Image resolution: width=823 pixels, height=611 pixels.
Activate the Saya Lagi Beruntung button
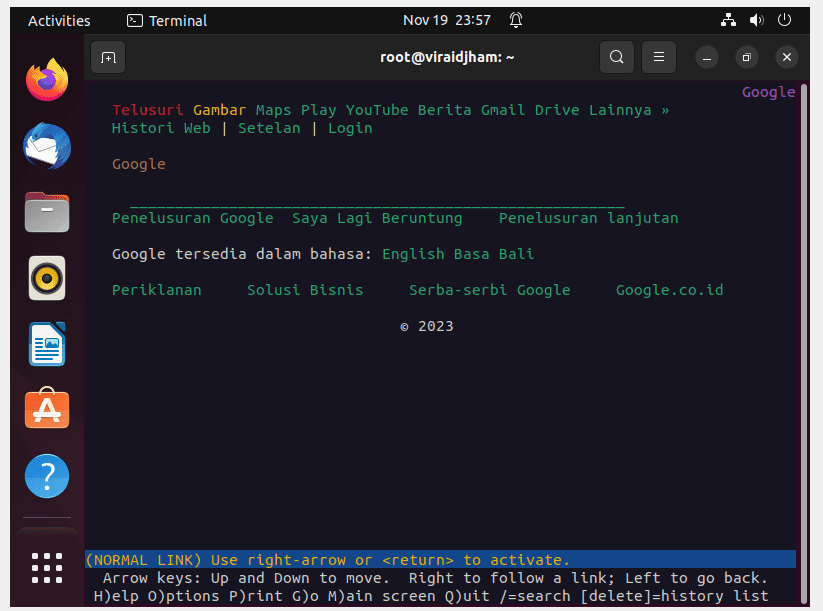click(377, 218)
